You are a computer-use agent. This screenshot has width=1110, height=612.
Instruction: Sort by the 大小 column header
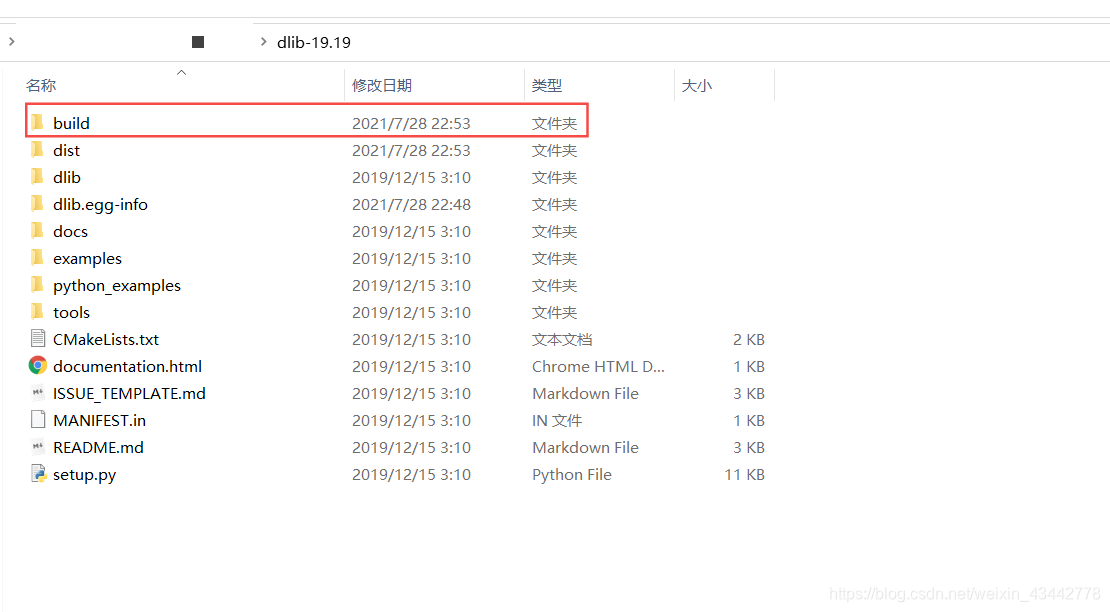click(x=697, y=85)
